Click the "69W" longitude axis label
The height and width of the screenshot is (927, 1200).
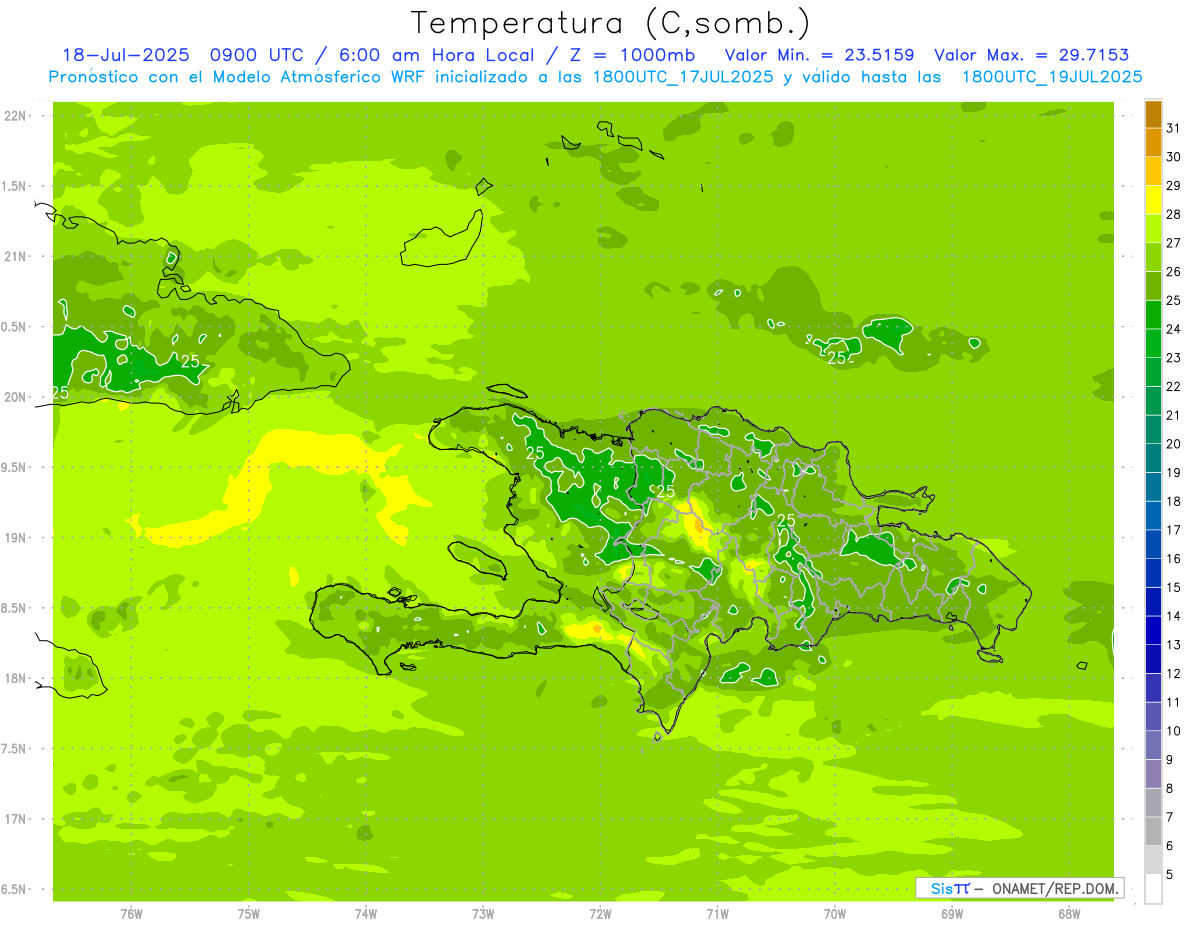(x=952, y=913)
